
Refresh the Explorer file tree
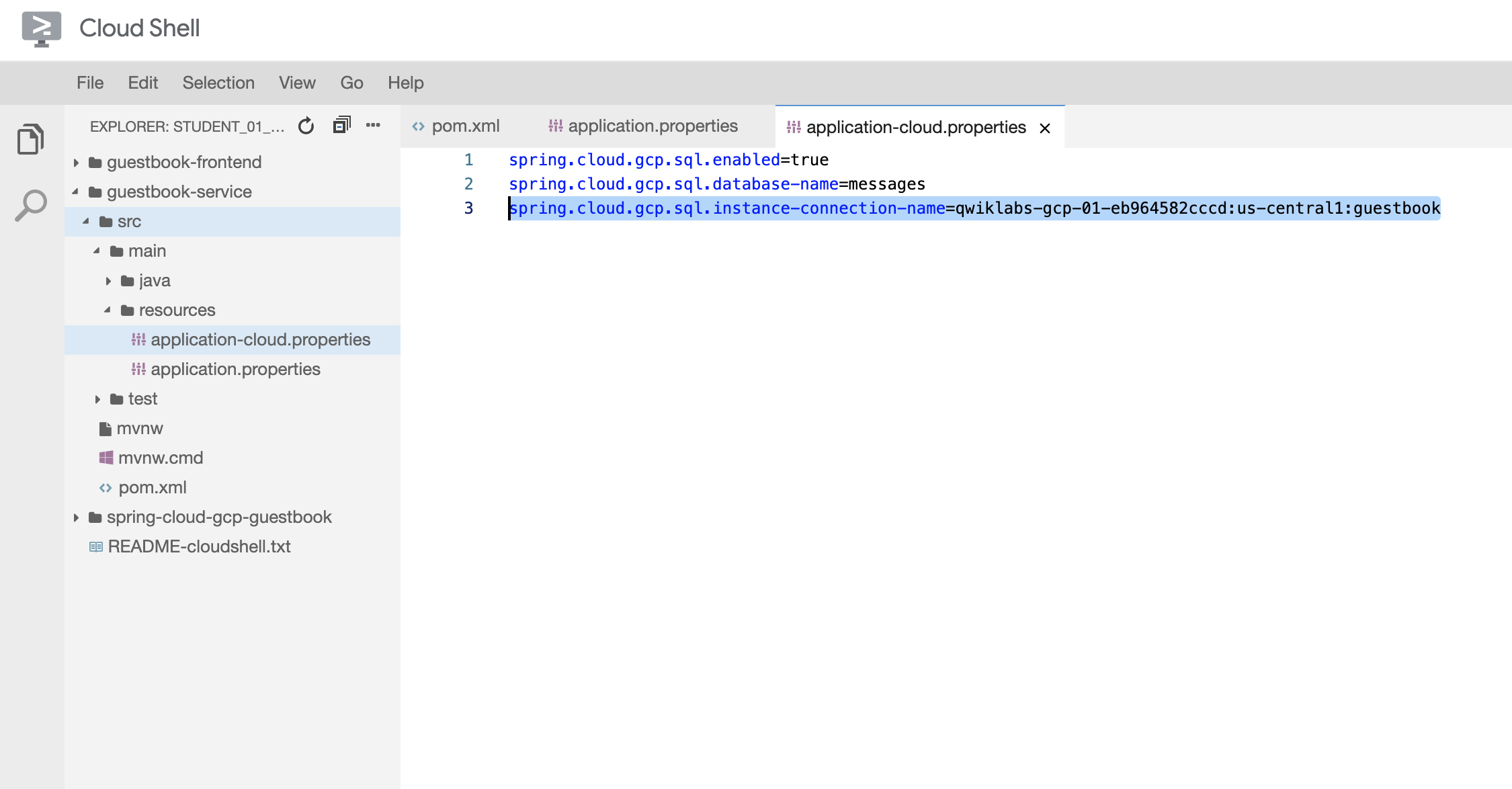[x=306, y=126]
